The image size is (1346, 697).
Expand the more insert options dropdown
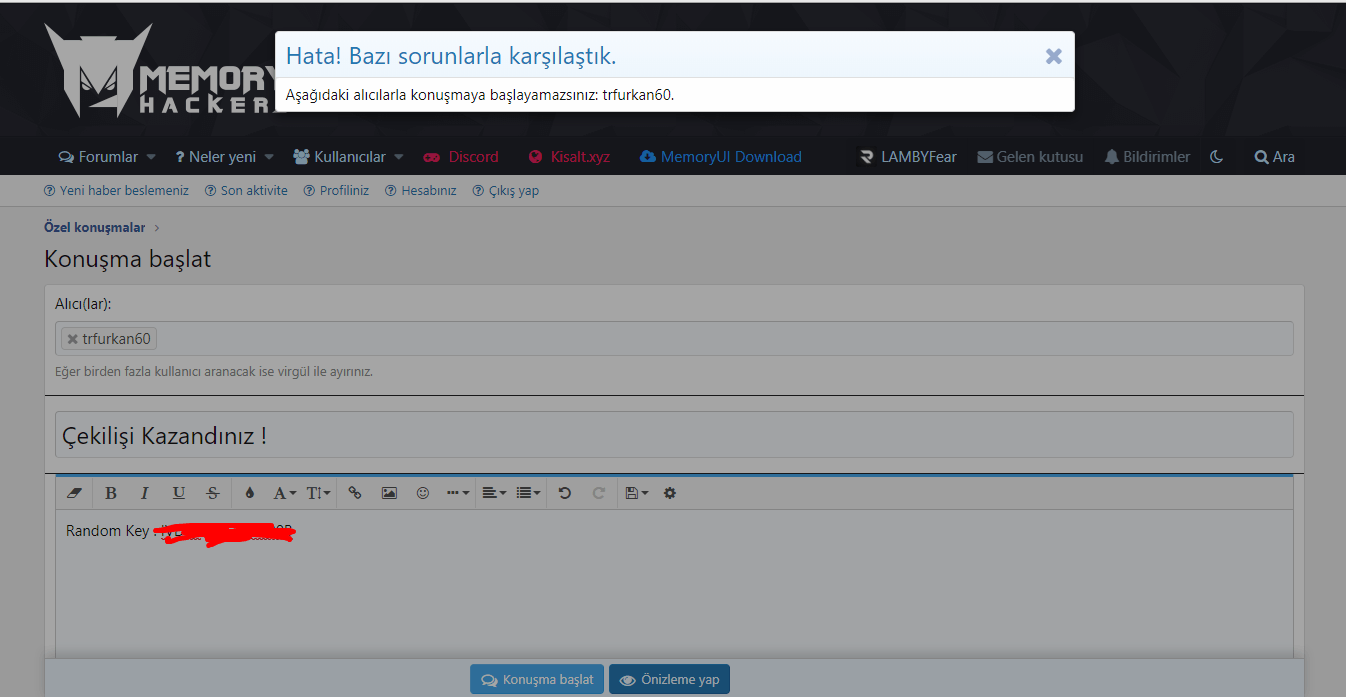coord(458,493)
